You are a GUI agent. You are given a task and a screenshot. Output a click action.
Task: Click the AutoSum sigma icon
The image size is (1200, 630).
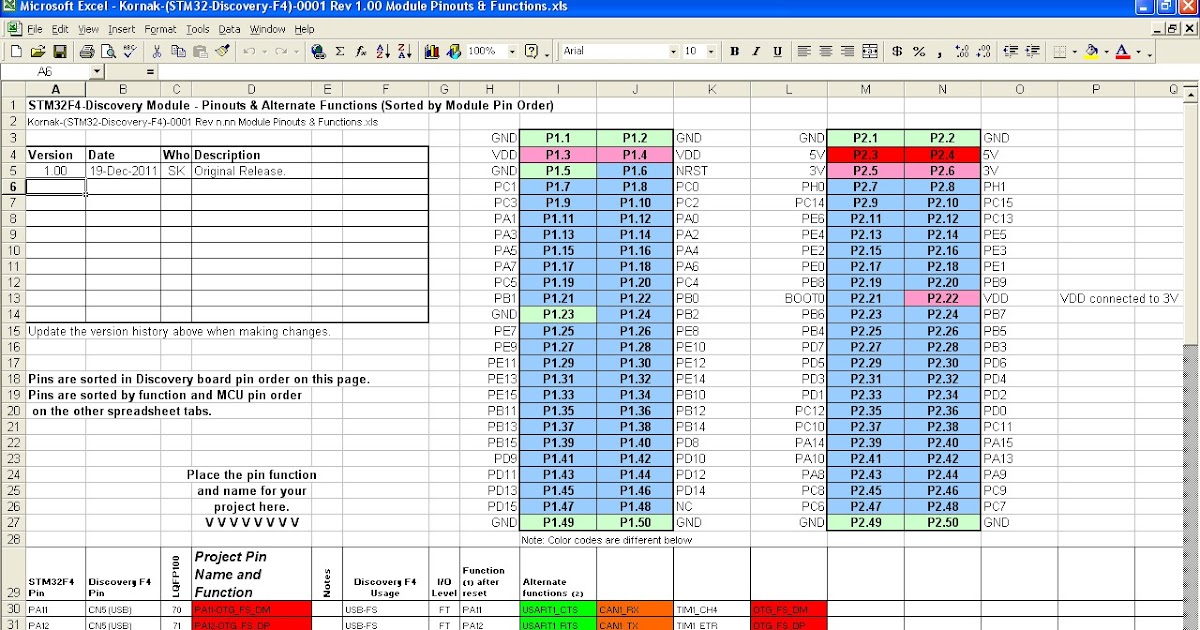tap(340, 51)
